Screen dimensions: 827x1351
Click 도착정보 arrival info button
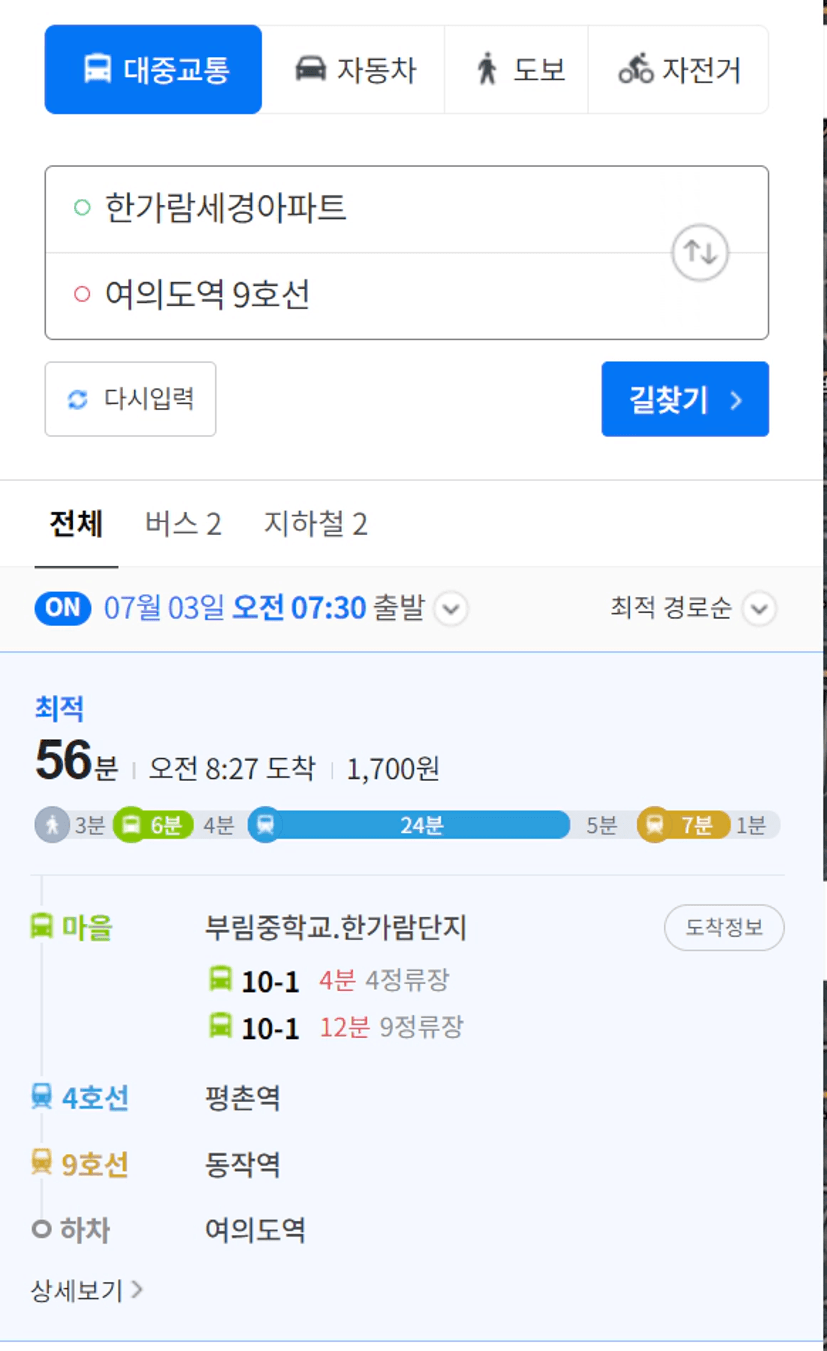tap(724, 928)
